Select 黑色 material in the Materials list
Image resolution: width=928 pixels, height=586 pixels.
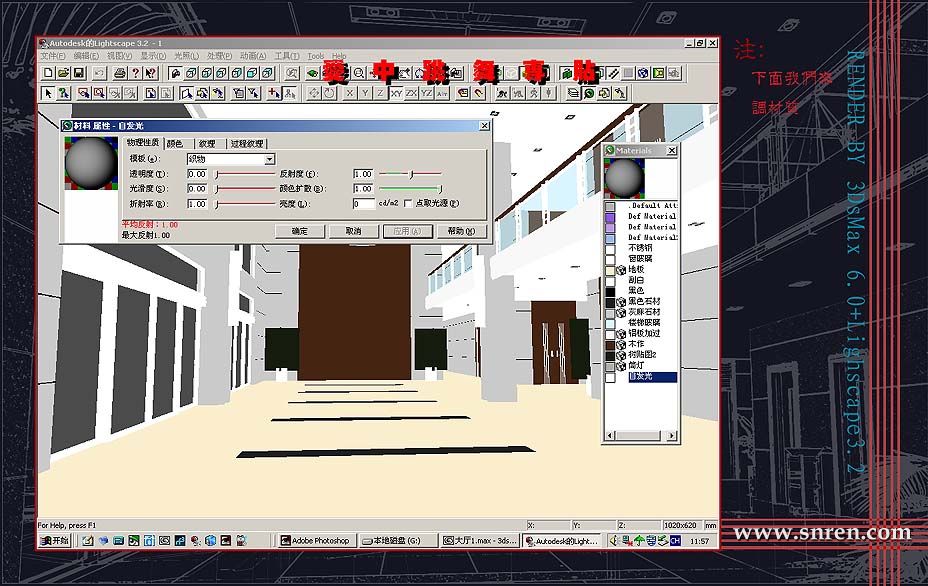coord(636,291)
